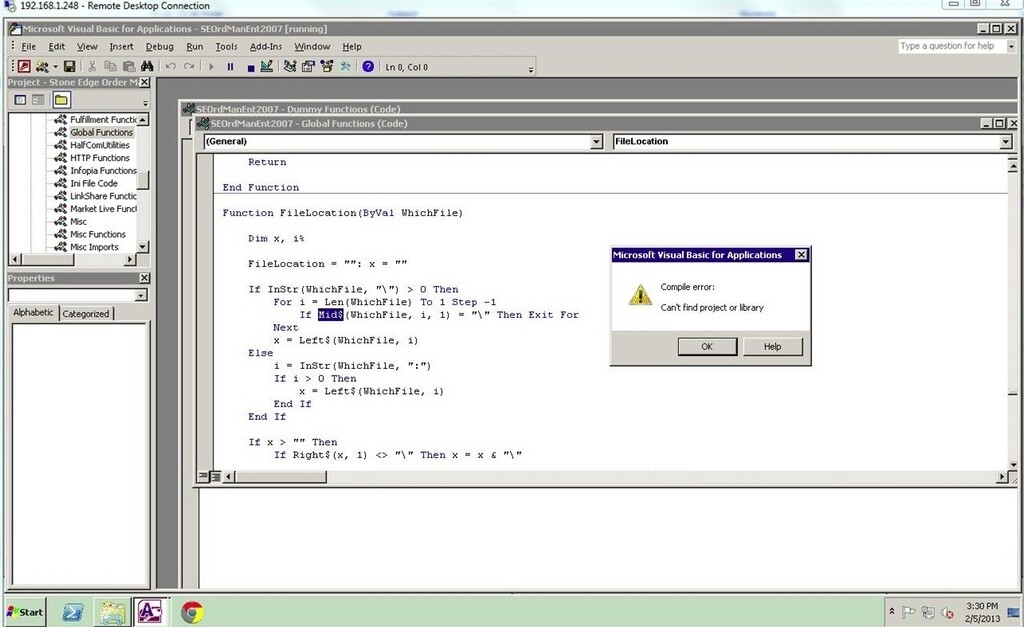Pause code execution with the Break icon
Viewport: 1024px width, 627px height.
(231, 66)
